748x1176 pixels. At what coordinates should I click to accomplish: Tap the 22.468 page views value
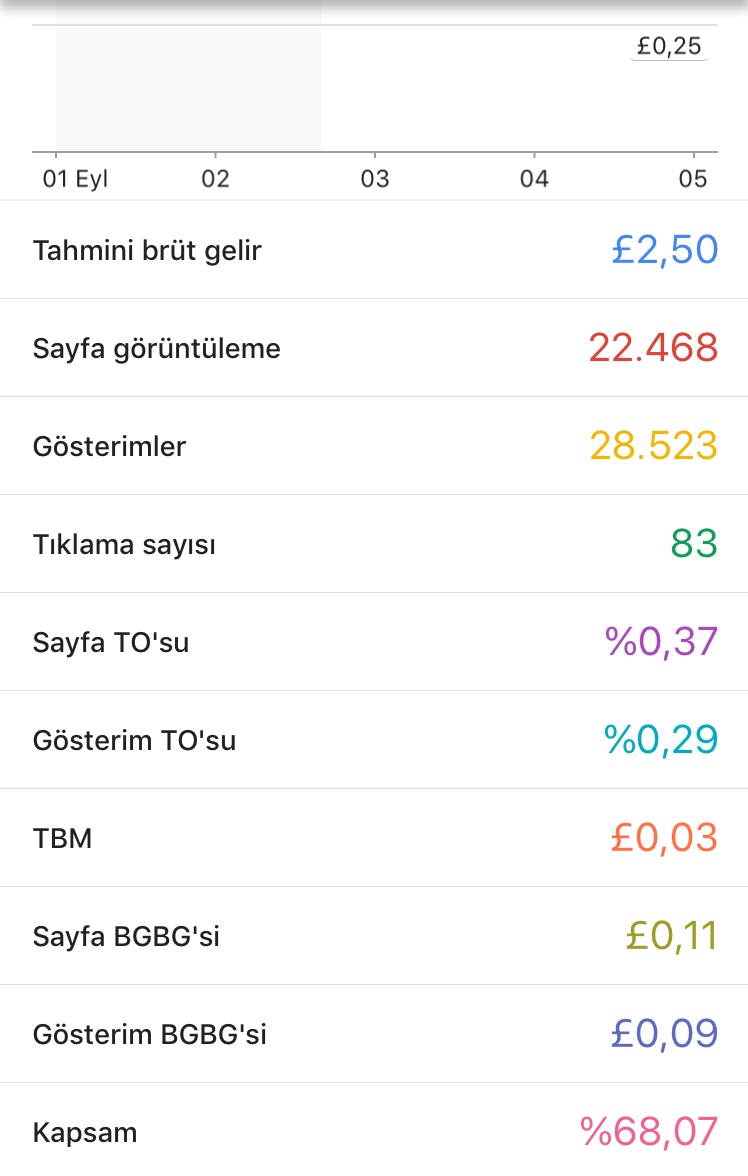[x=653, y=348]
